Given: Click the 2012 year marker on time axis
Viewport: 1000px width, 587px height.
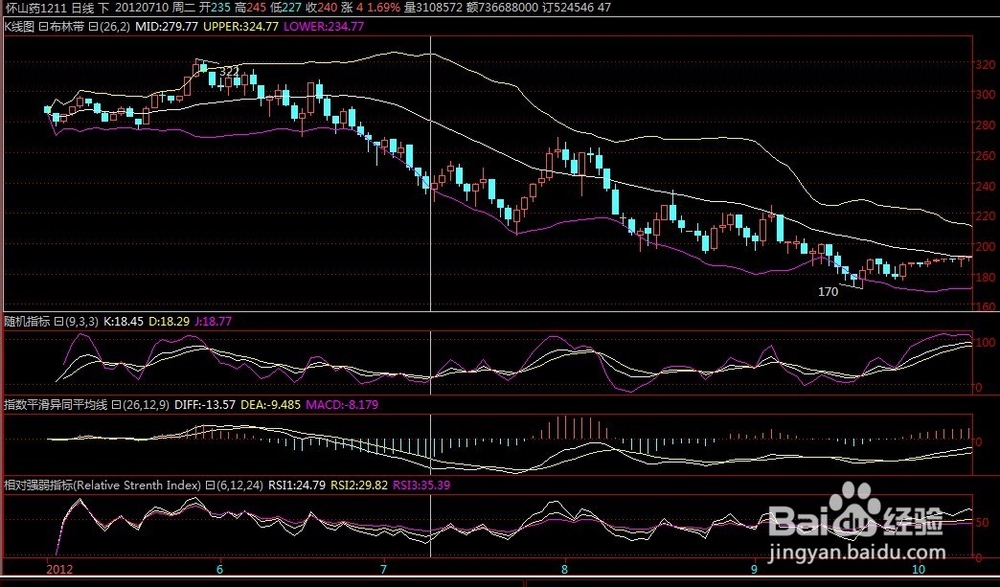Looking at the screenshot, I should [59, 569].
